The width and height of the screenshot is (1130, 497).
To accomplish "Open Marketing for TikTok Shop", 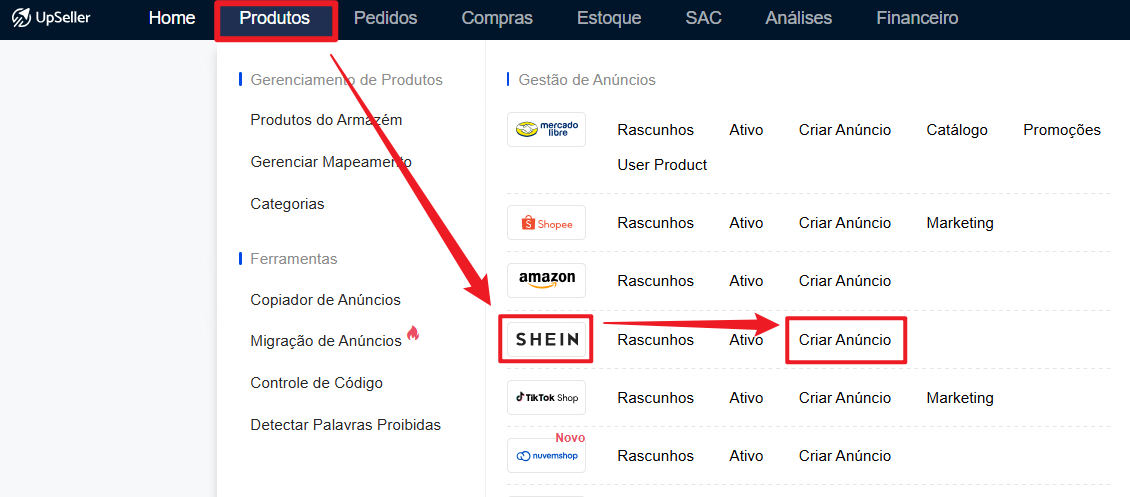I will 960,398.
